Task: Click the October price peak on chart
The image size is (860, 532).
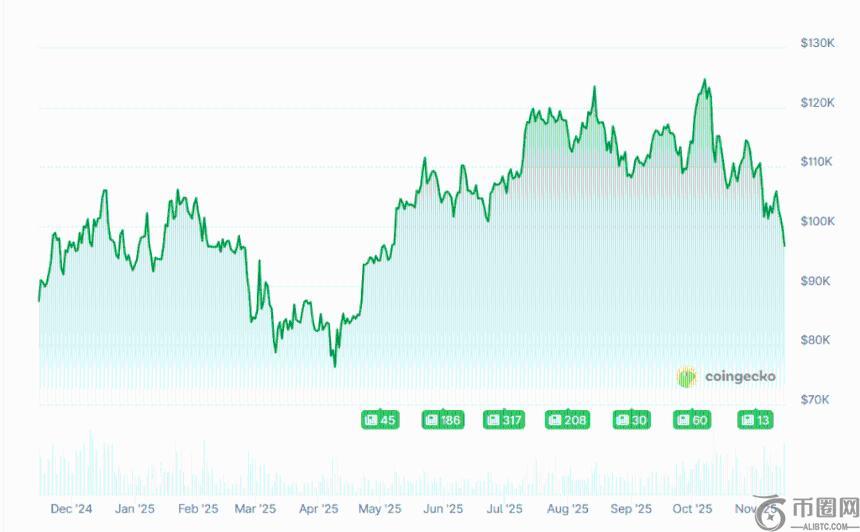Action: (705, 80)
